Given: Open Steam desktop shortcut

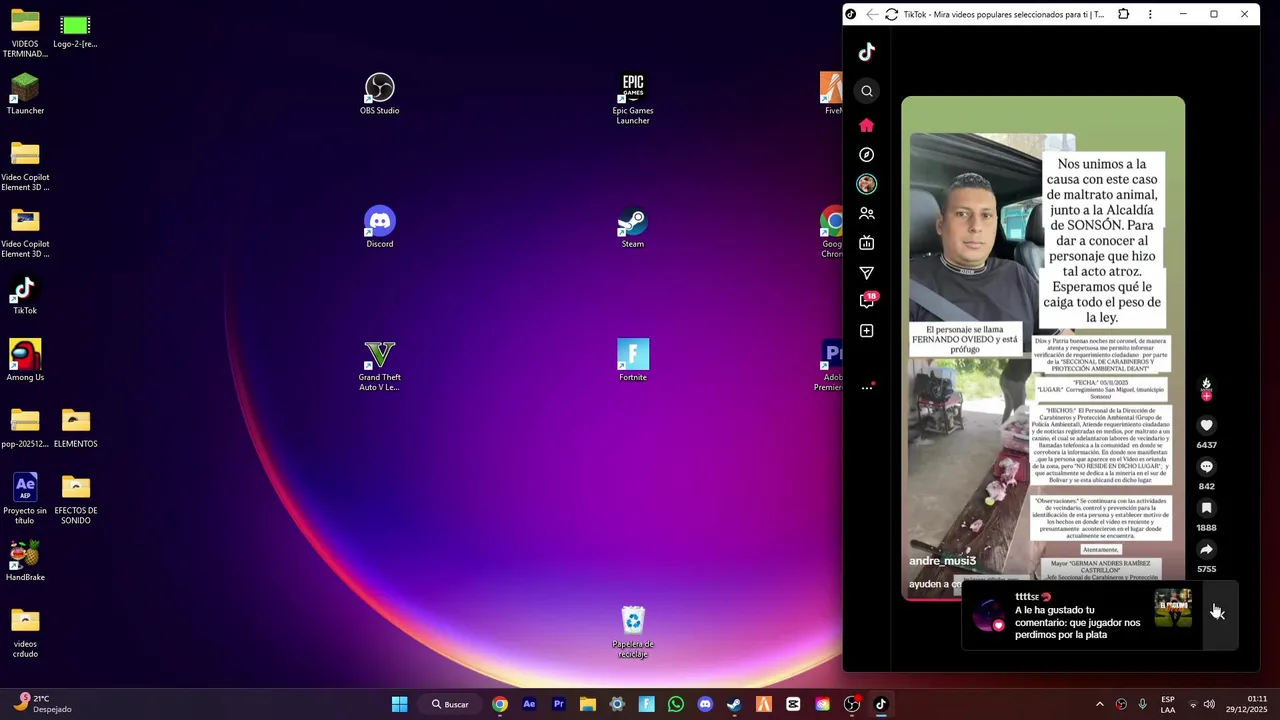Looking at the screenshot, I should pyautogui.click(x=633, y=227).
